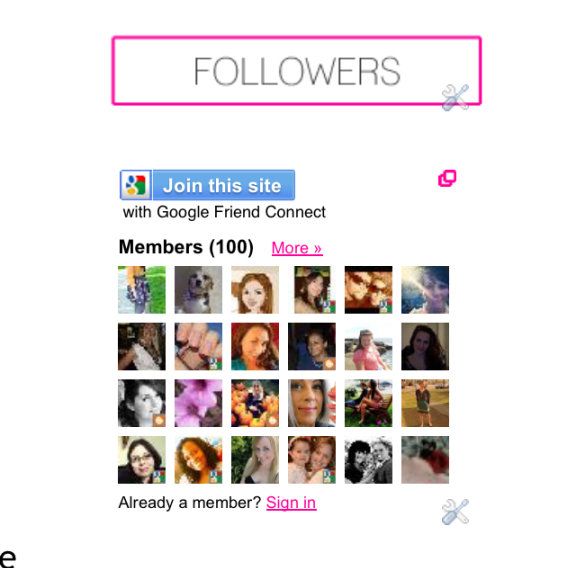Click the pink pop-out windows icon
Viewport: 572px width, 568px height.
447,178
